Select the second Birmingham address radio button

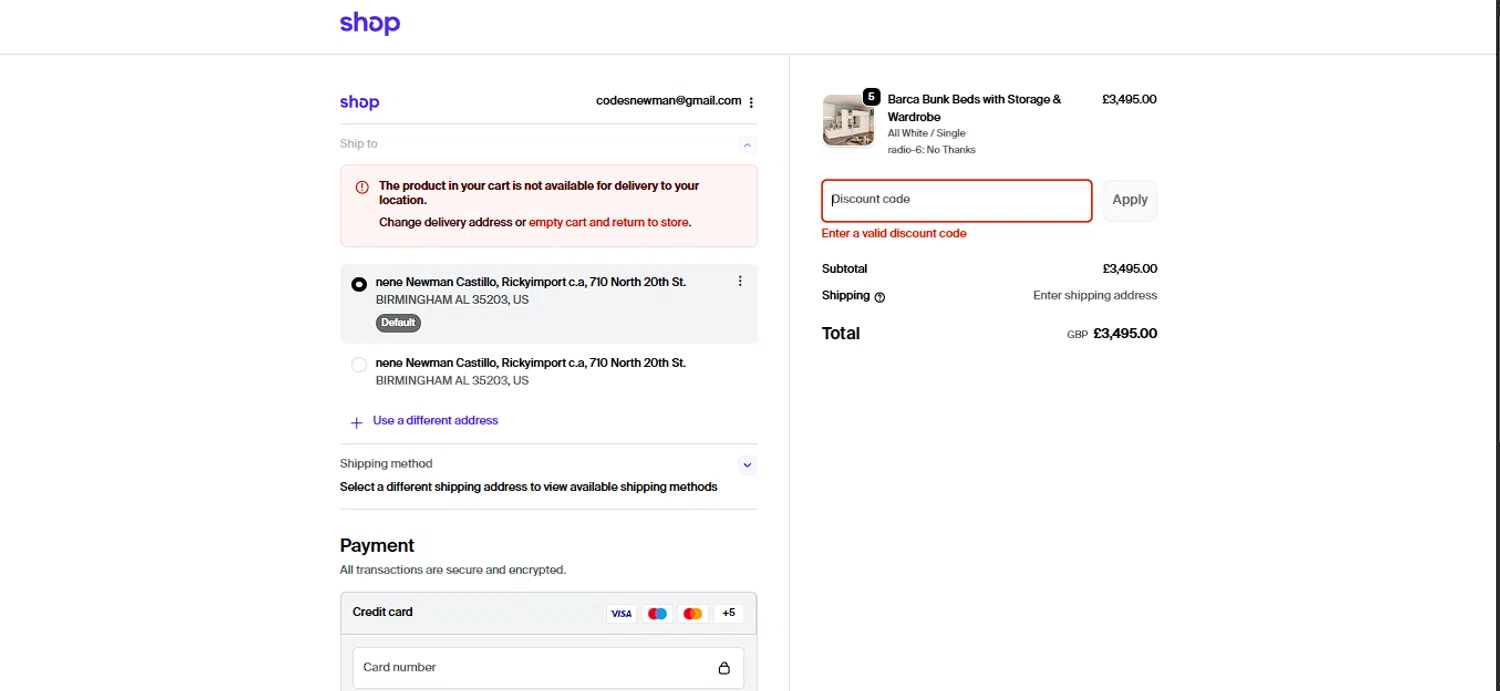(x=359, y=365)
